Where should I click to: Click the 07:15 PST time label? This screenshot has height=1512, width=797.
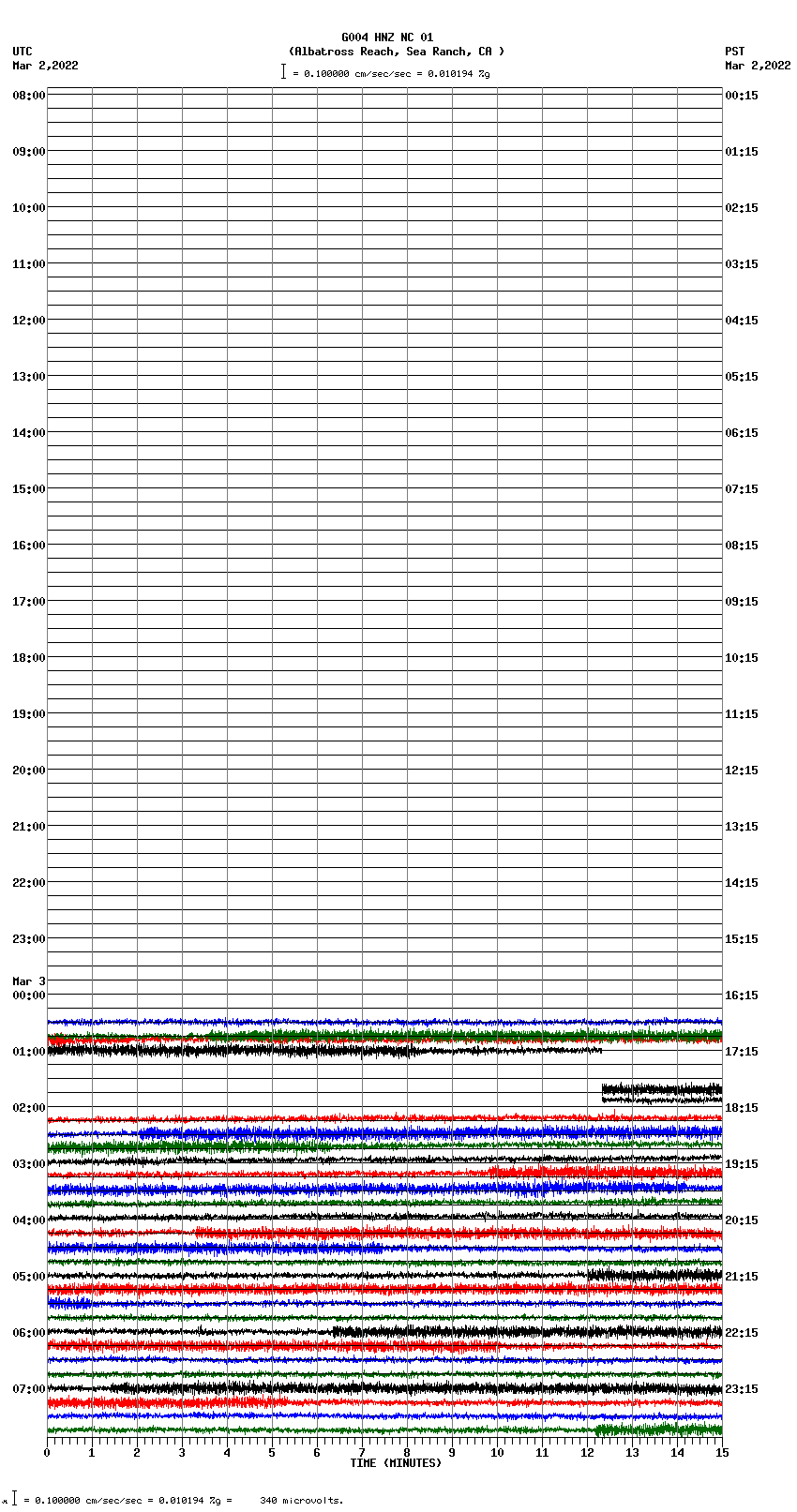point(742,489)
